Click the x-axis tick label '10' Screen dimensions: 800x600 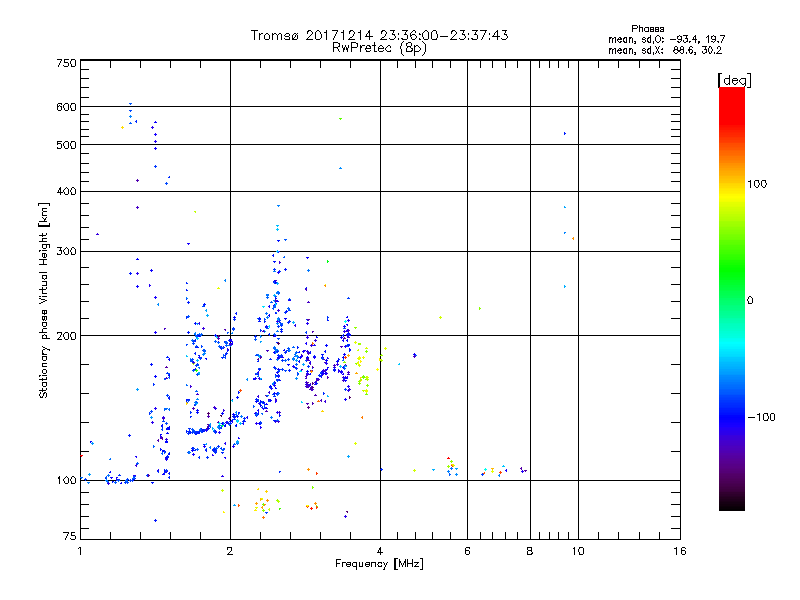pyautogui.click(x=578, y=551)
